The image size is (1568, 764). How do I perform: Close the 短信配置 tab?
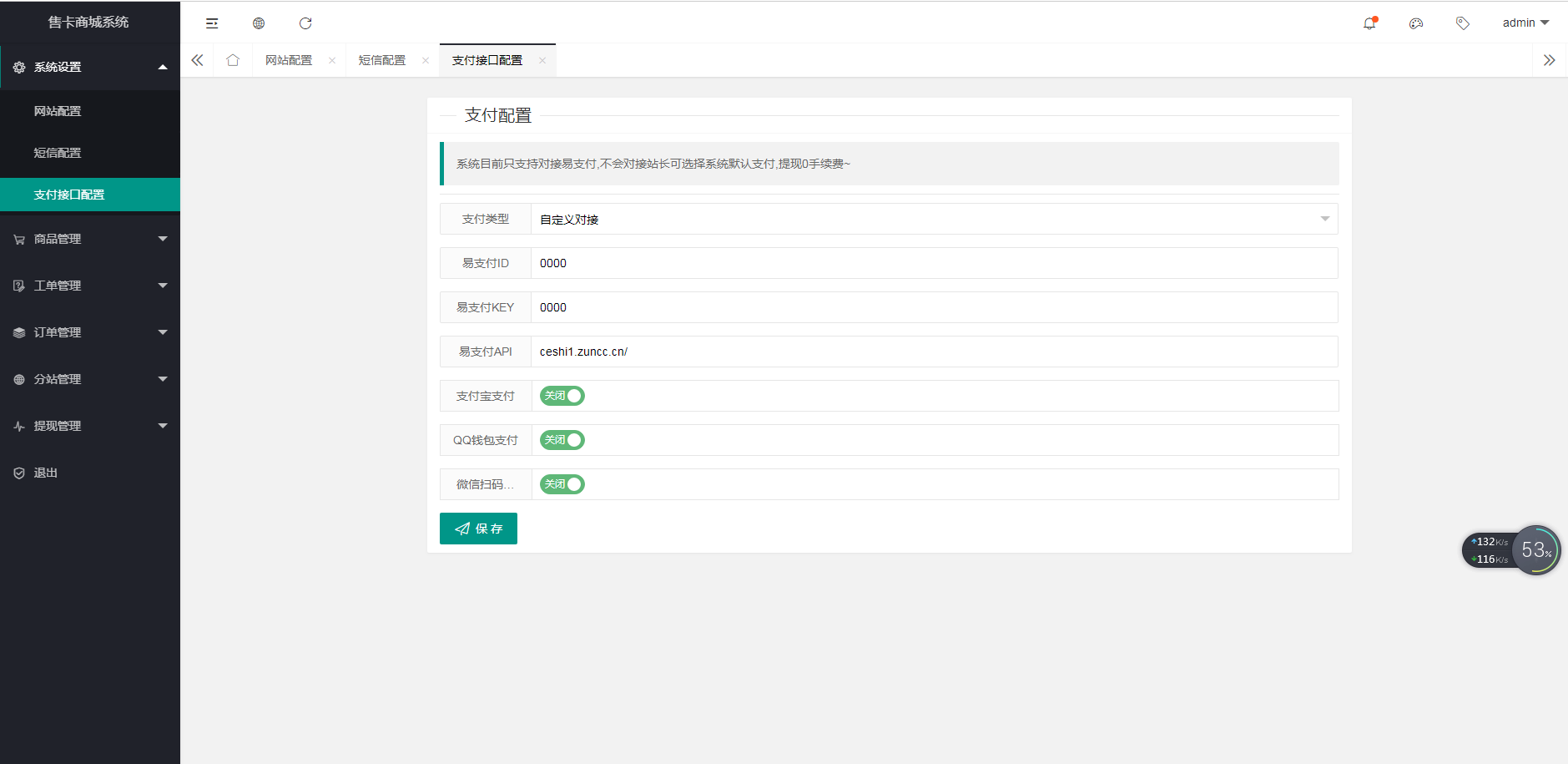426,60
